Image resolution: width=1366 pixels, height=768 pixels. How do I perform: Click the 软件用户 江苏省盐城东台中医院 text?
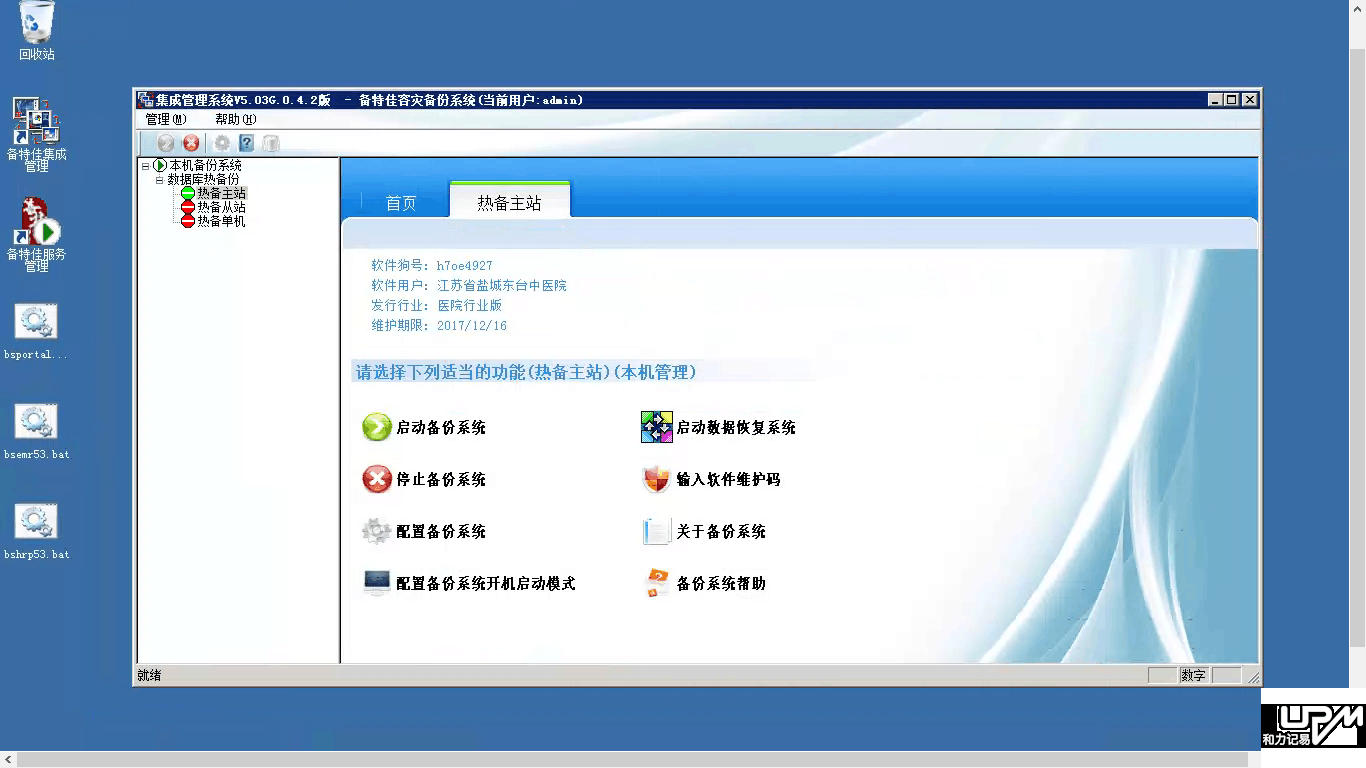[469, 285]
